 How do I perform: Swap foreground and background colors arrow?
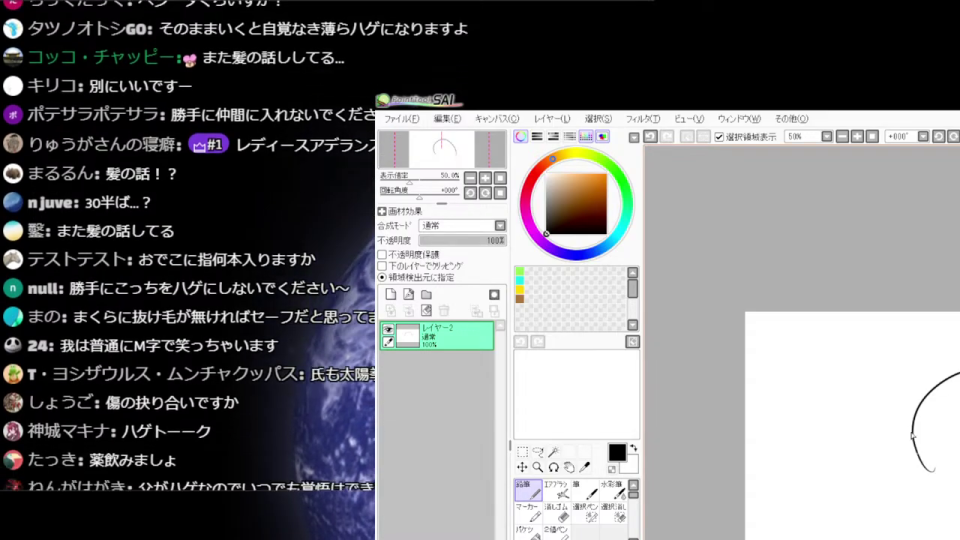[x=633, y=448]
